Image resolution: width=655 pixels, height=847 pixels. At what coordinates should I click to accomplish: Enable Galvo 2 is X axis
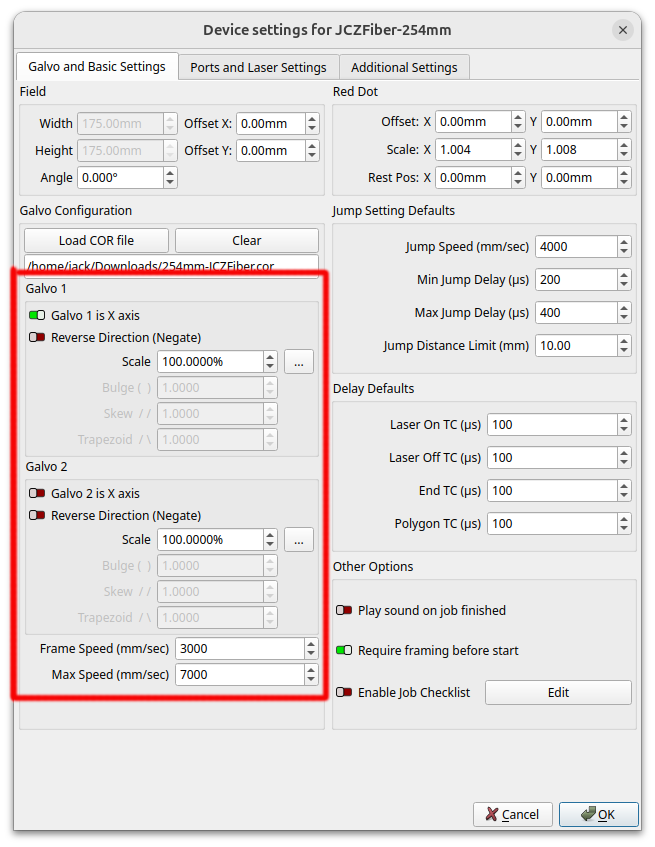pyautogui.click(x=37, y=494)
